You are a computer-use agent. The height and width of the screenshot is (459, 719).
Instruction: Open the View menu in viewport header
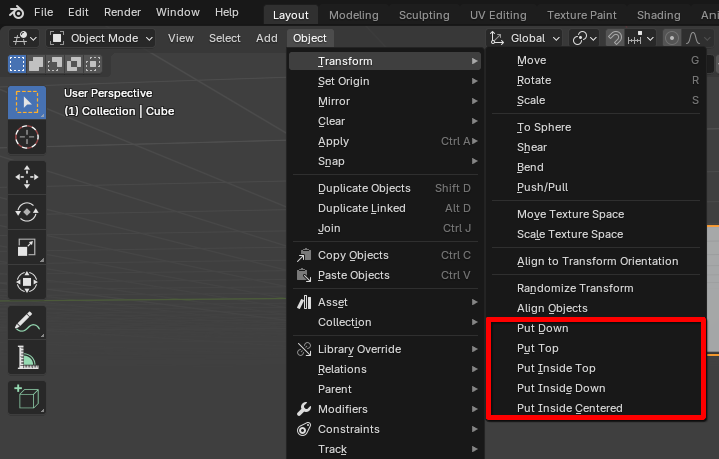coord(181,38)
